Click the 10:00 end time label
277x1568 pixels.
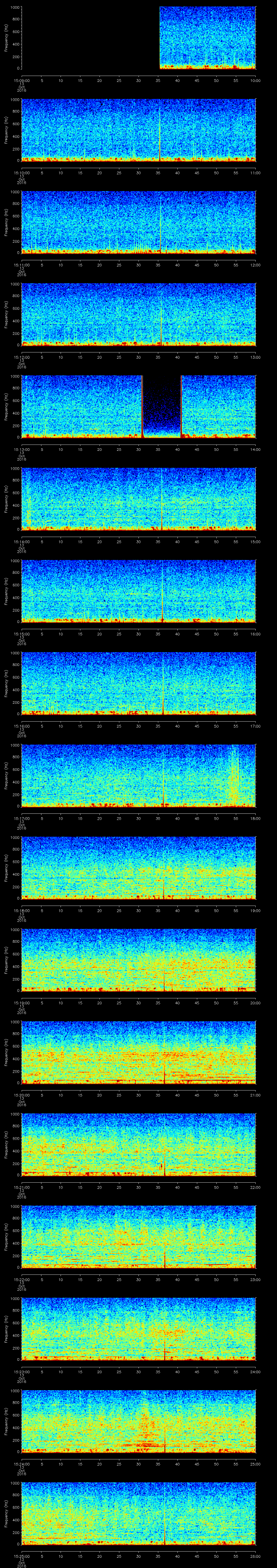coord(255,80)
